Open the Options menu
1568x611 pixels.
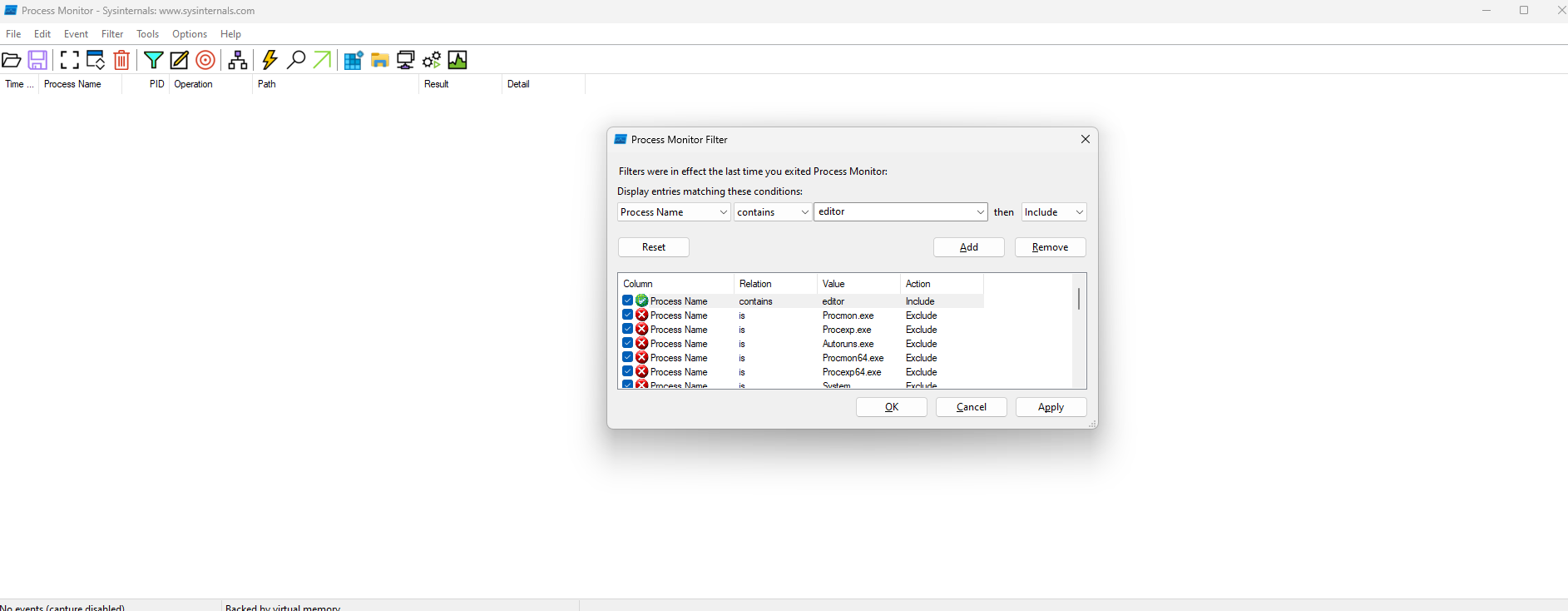(190, 34)
